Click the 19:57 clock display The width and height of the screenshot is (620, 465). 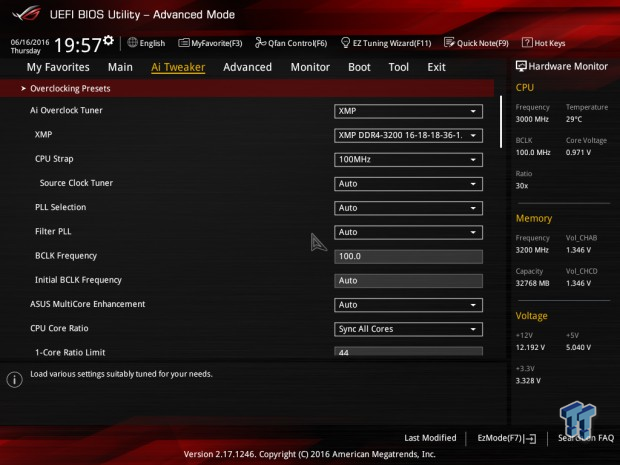click(78, 45)
